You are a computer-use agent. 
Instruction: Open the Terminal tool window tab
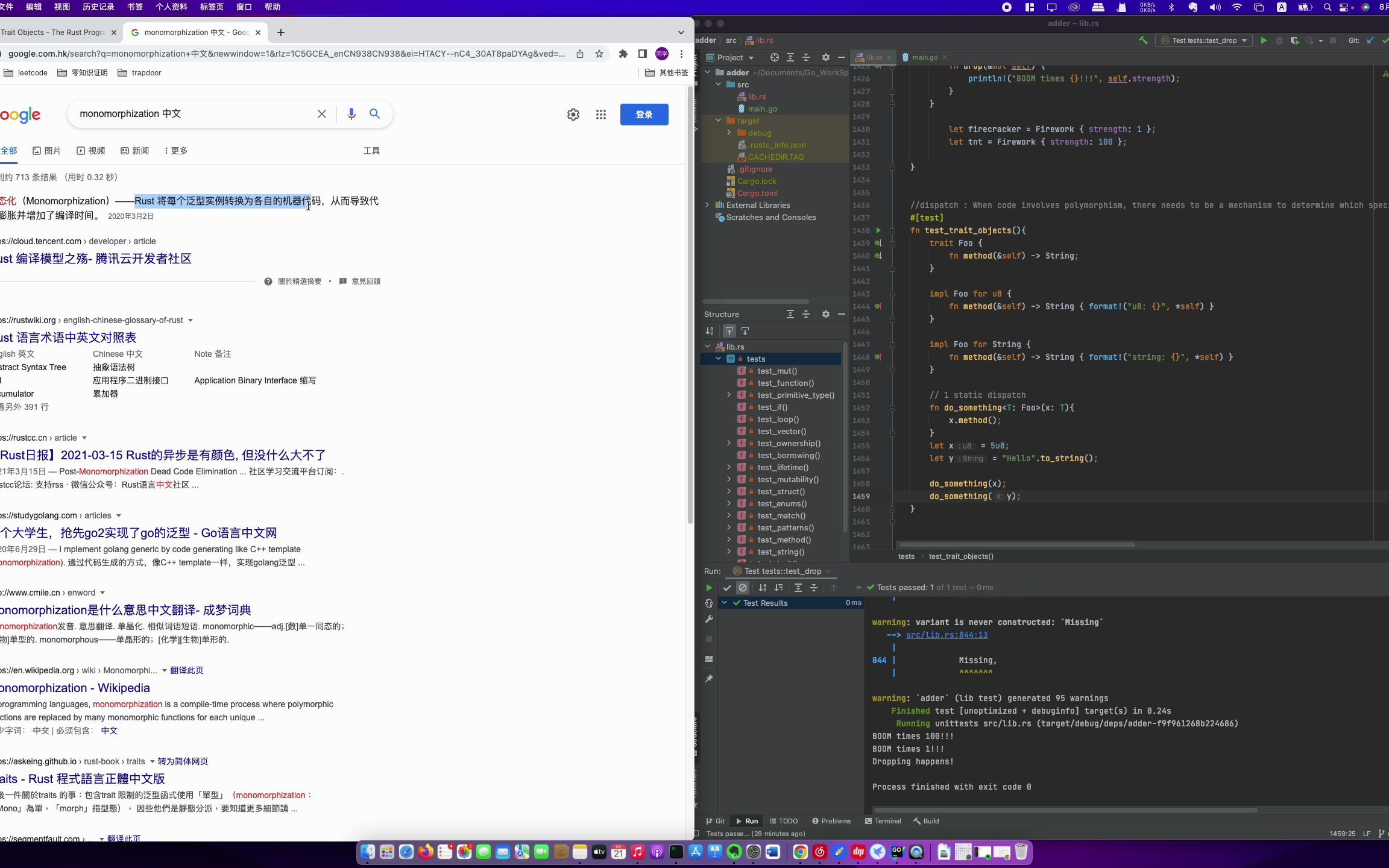(883, 821)
